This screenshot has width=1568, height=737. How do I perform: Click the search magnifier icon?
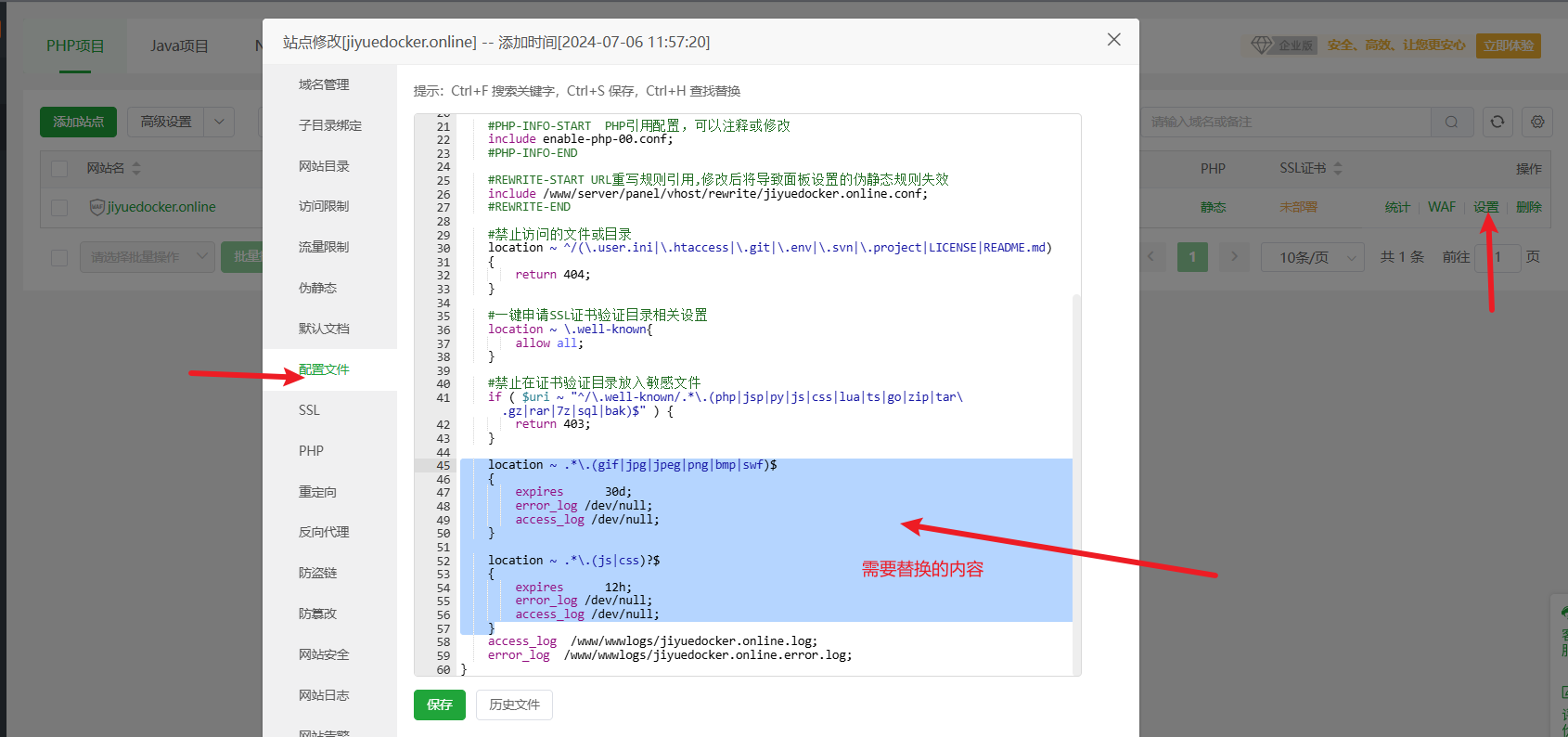click(x=1452, y=122)
